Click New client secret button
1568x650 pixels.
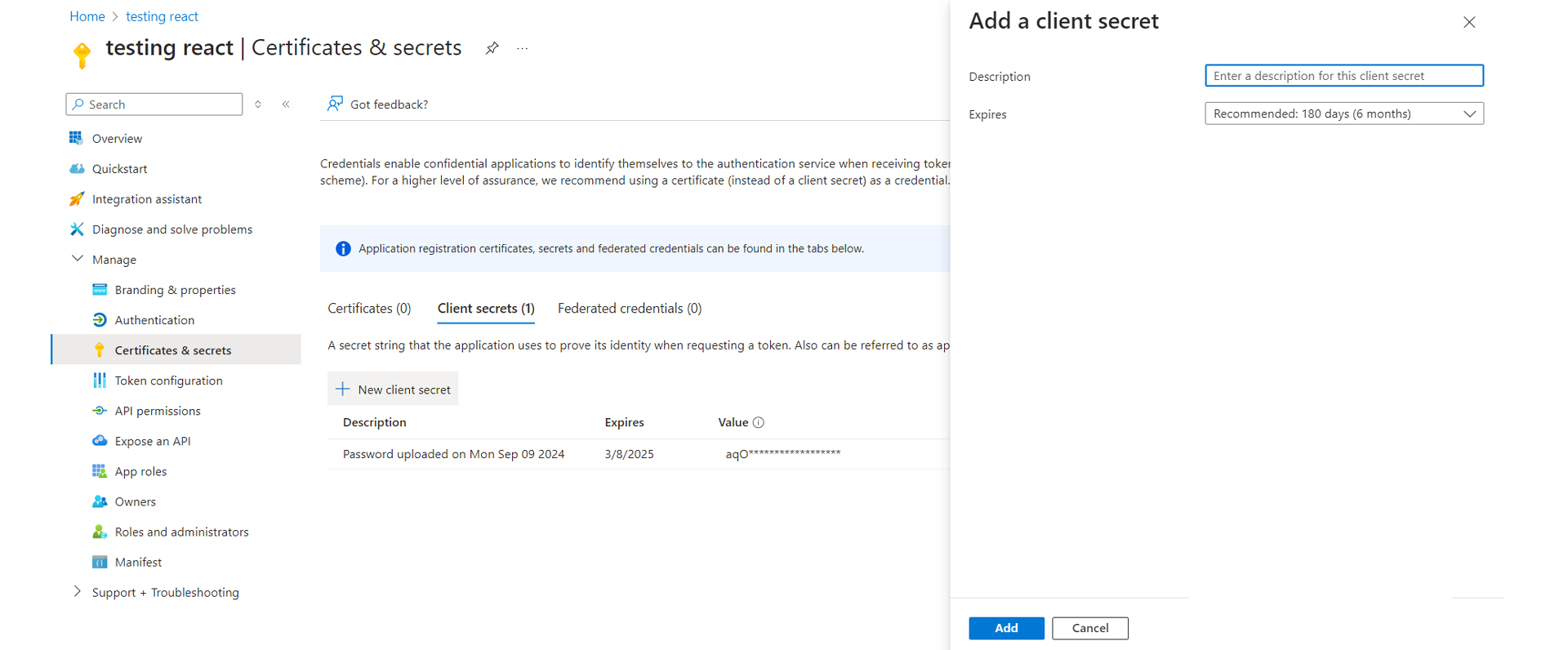click(393, 389)
